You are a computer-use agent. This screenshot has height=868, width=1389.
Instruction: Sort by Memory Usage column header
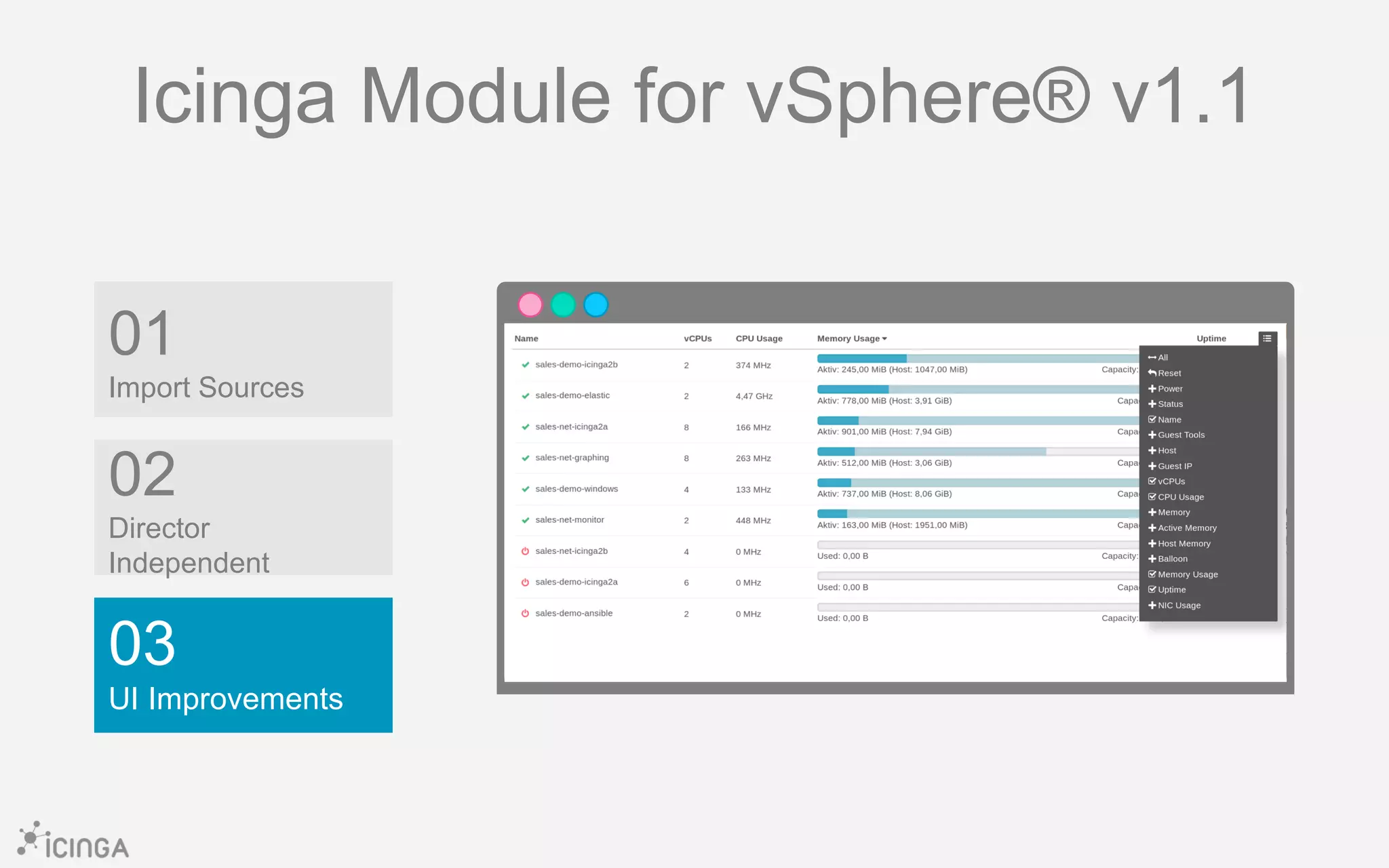coord(852,338)
